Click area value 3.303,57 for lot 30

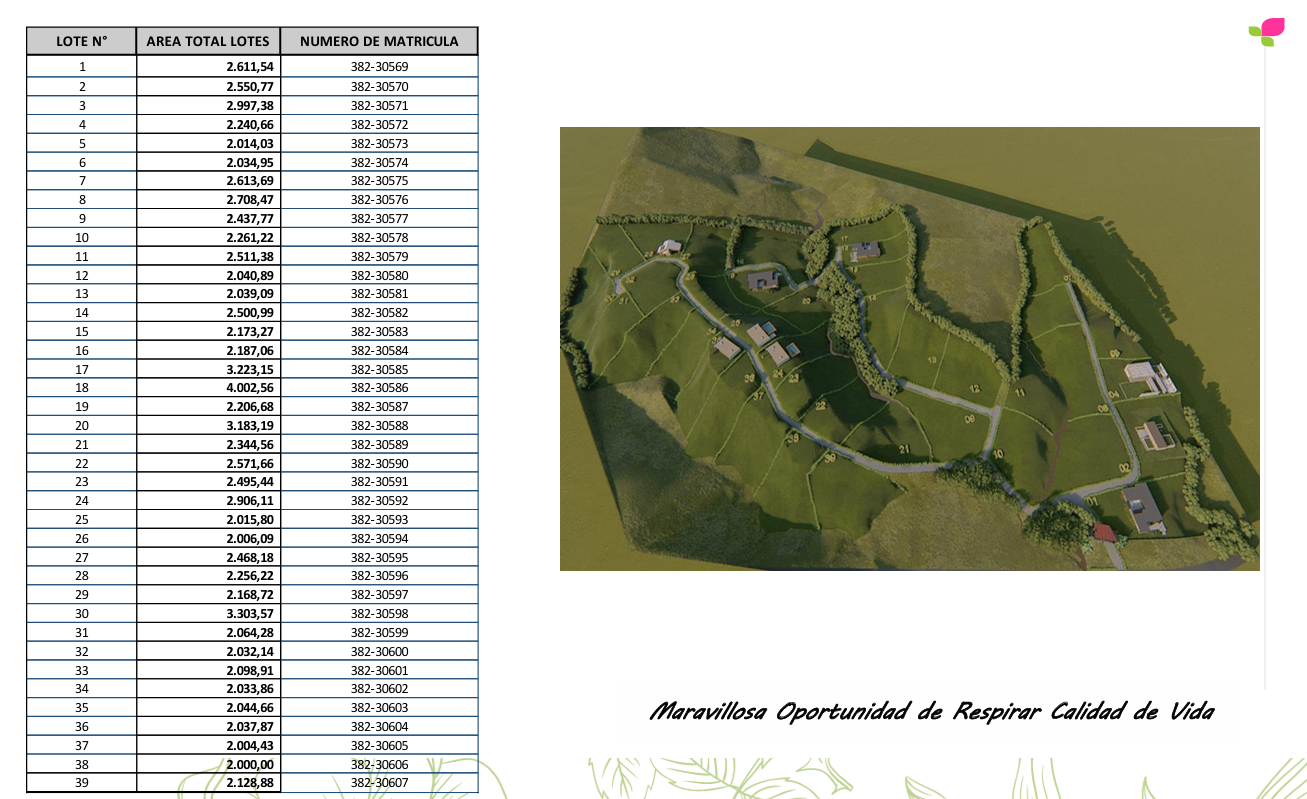click(x=250, y=614)
